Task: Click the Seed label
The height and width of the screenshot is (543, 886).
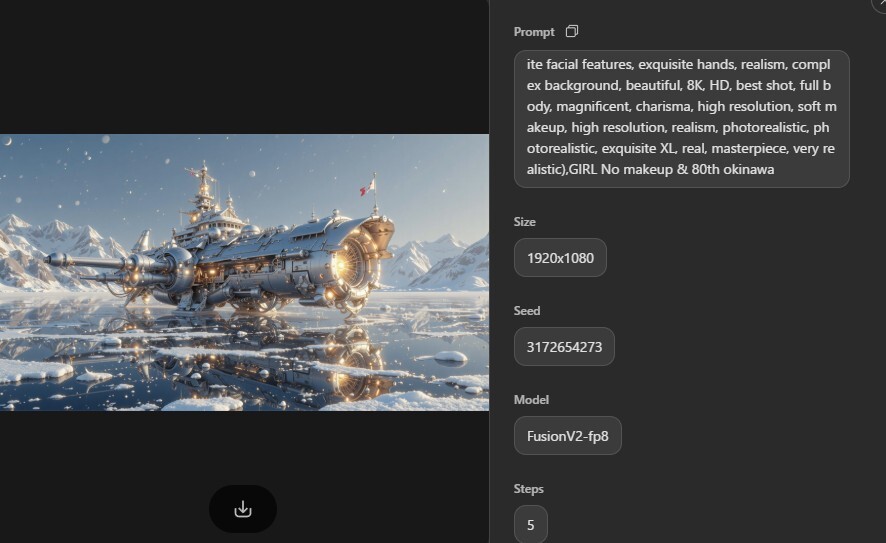Action: coord(527,310)
